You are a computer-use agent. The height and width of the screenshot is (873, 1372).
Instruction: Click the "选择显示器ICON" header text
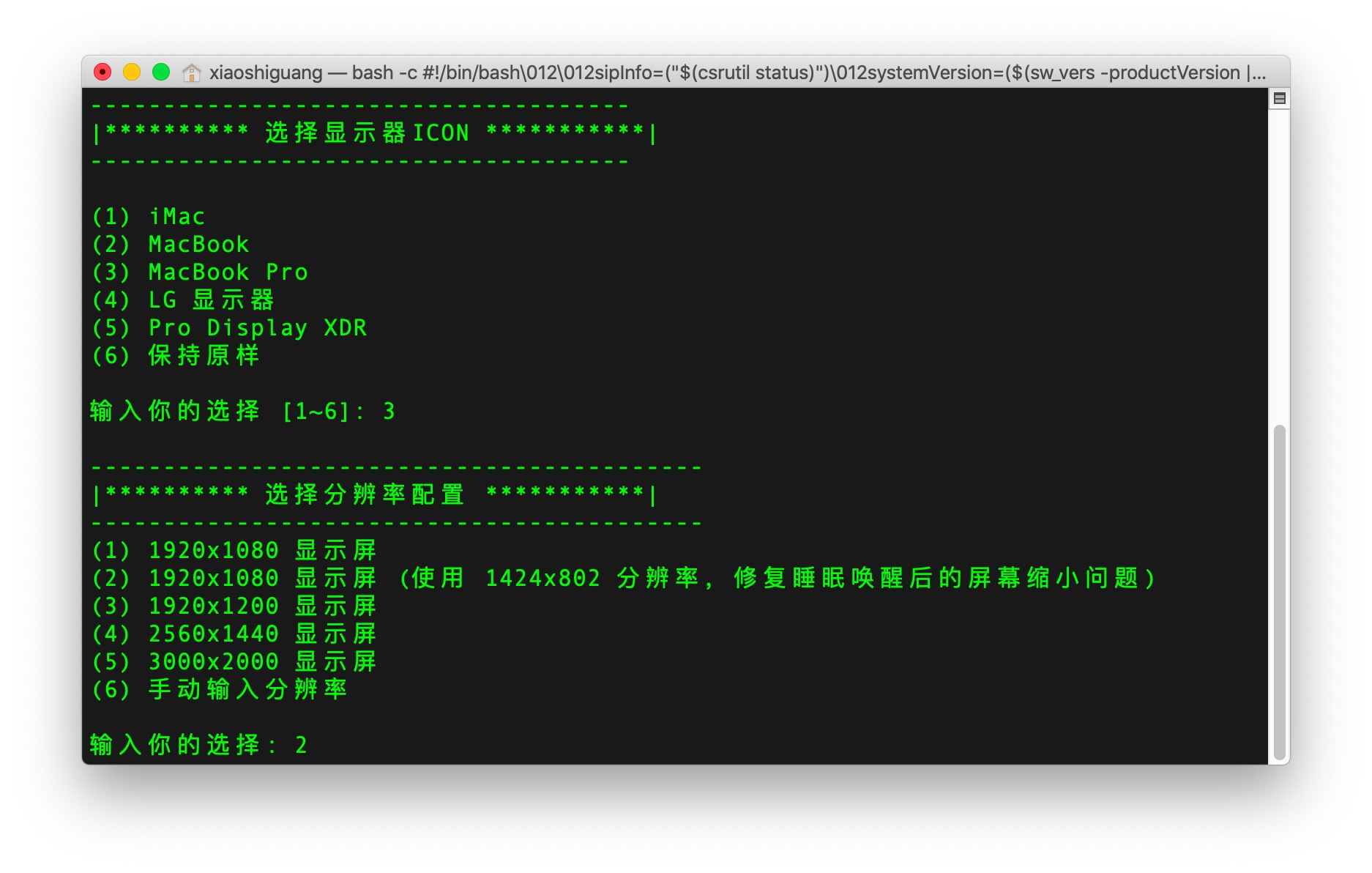click(367, 133)
